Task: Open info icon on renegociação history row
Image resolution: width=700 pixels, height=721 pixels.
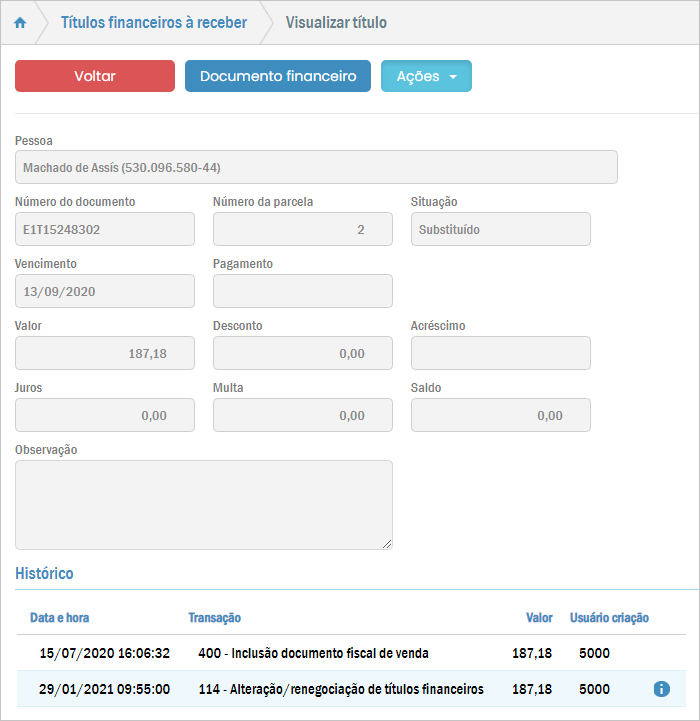Action: pos(661,689)
